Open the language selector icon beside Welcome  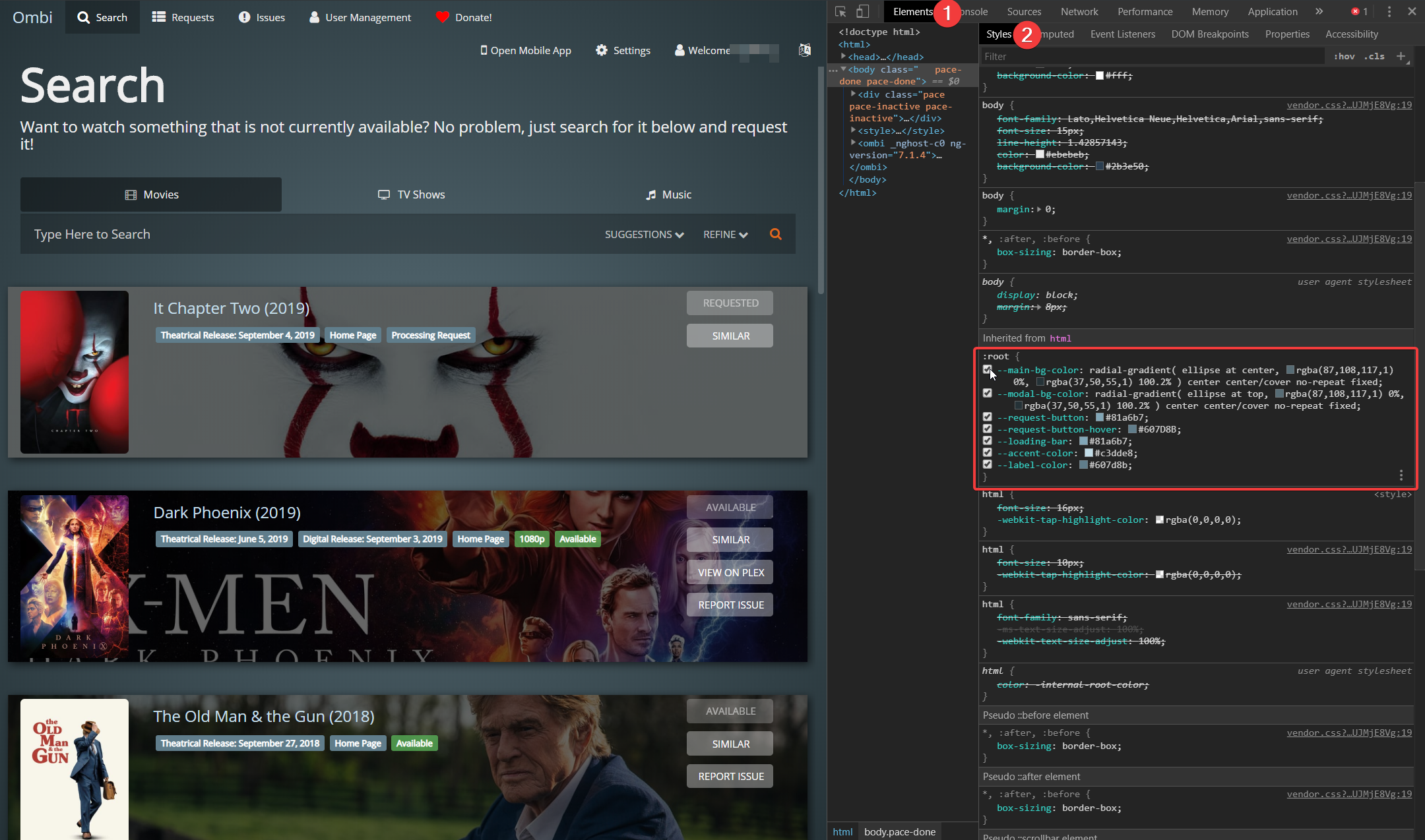coord(804,50)
